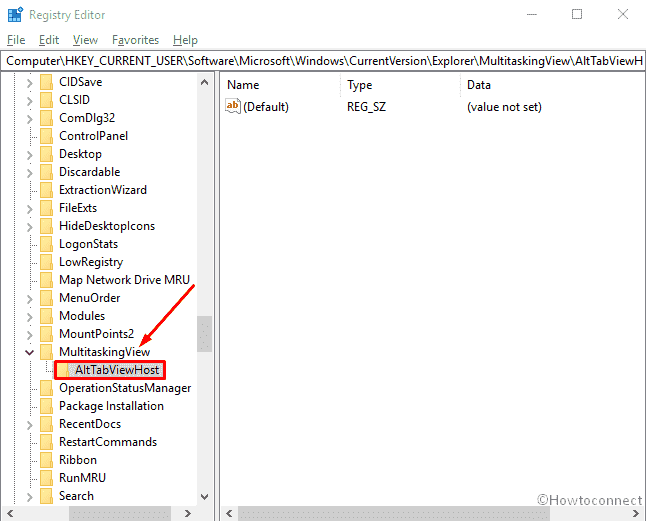Viewport: 646px width, 521px height.
Task: Click the tree pane horizontal scrollbar thumb
Action: click(x=119, y=513)
